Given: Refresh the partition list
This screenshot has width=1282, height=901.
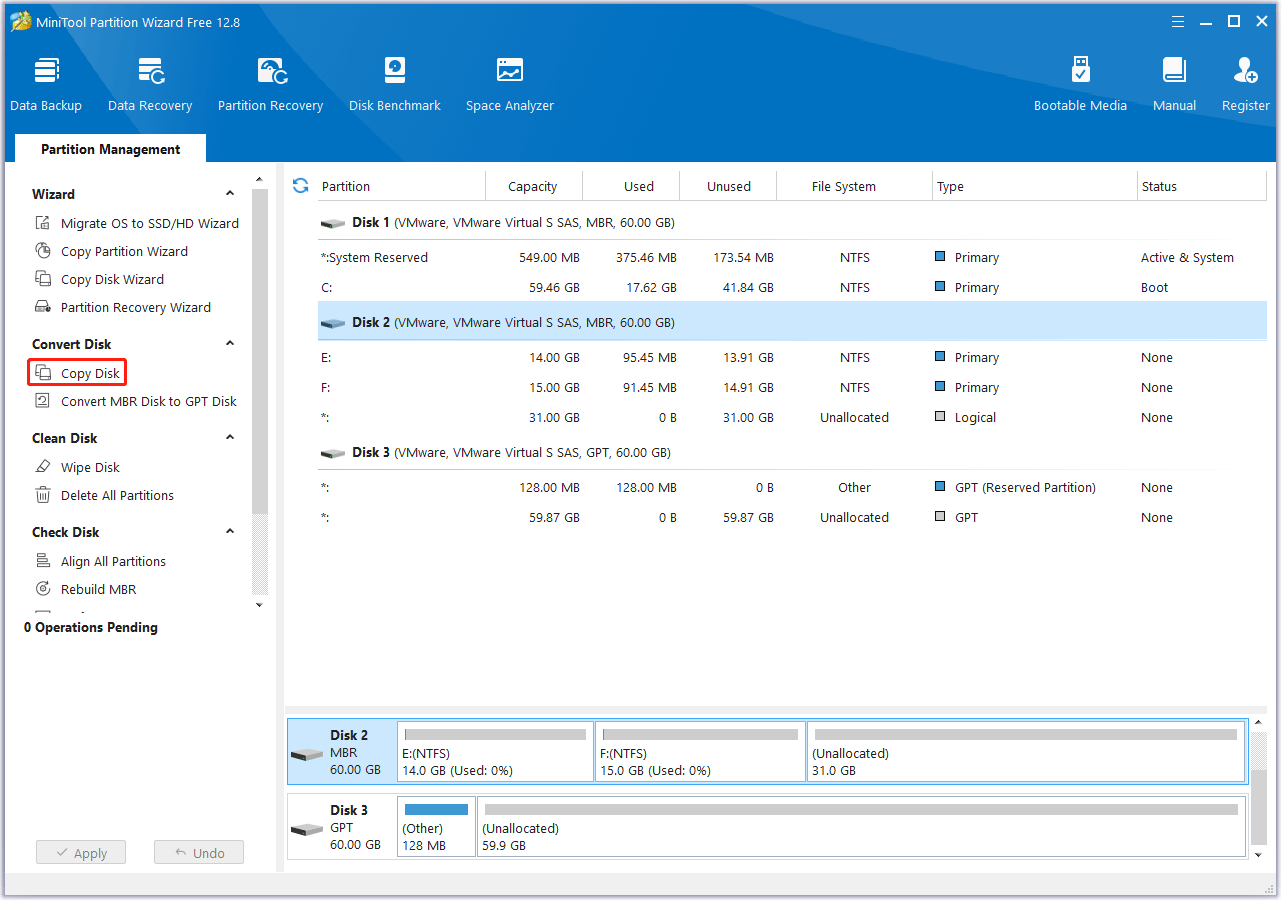Looking at the screenshot, I should (300, 186).
